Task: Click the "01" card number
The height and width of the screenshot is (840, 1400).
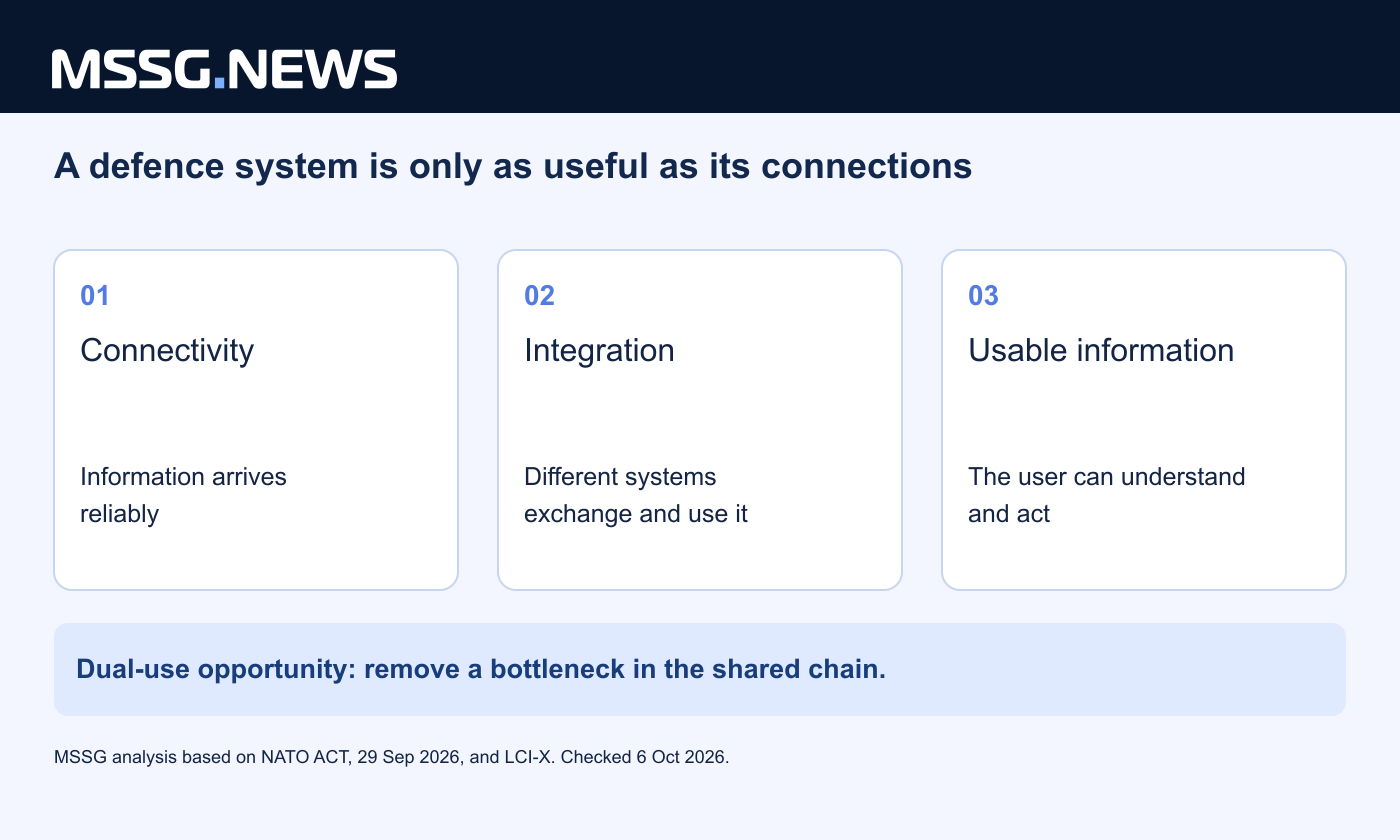Action: [x=95, y=296]
